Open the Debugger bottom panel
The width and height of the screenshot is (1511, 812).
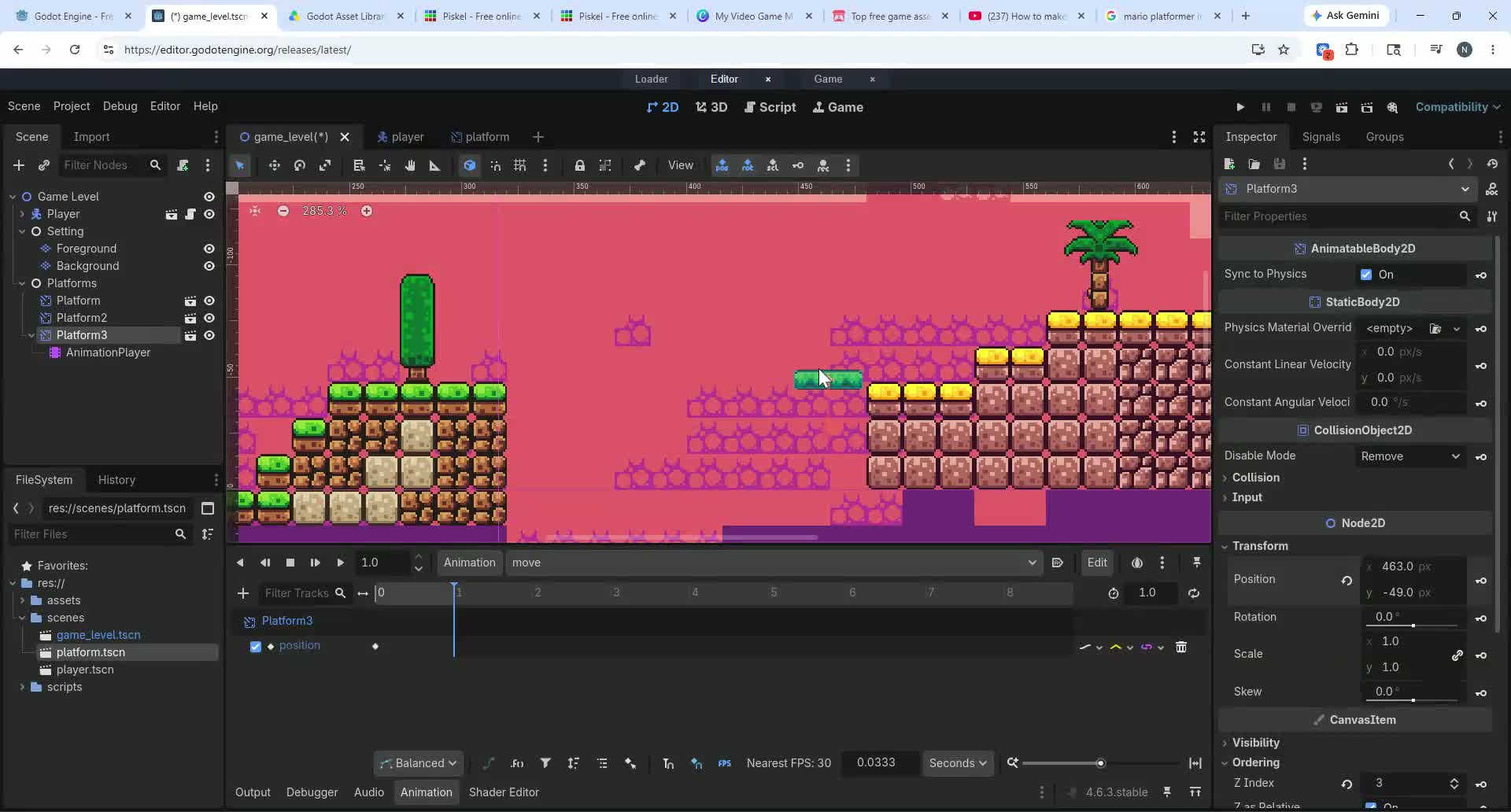312,792
